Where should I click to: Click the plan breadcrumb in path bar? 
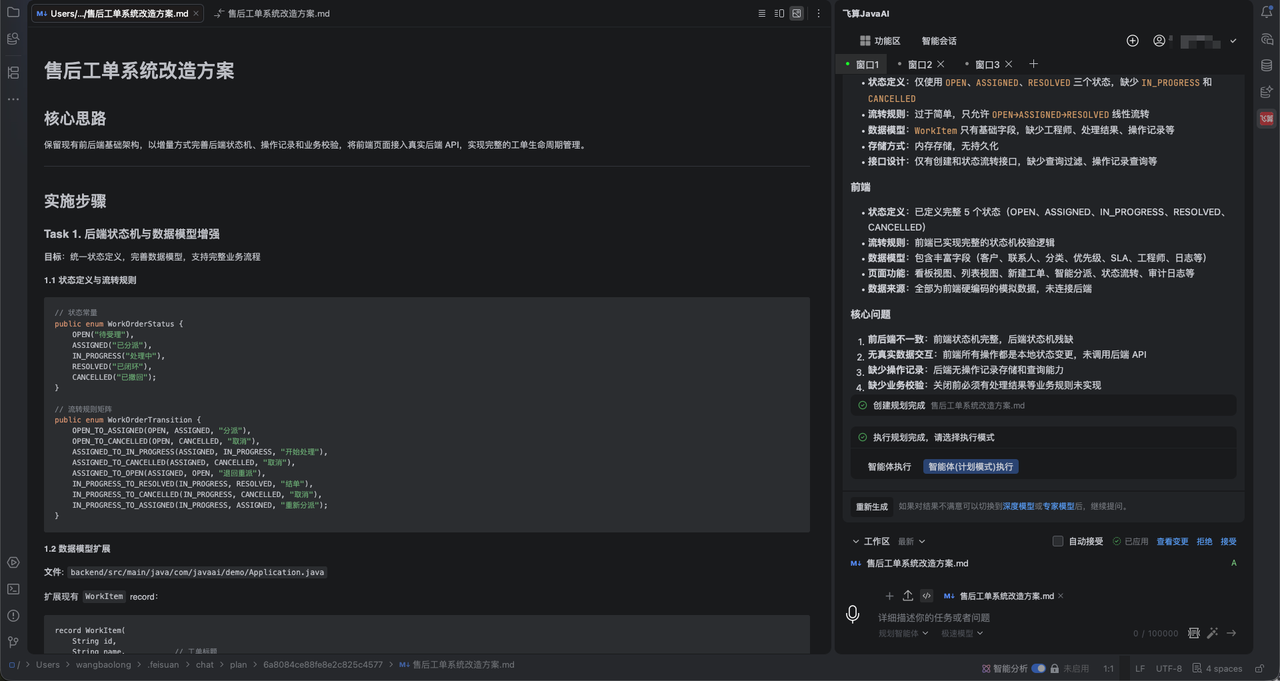point(238,664)
